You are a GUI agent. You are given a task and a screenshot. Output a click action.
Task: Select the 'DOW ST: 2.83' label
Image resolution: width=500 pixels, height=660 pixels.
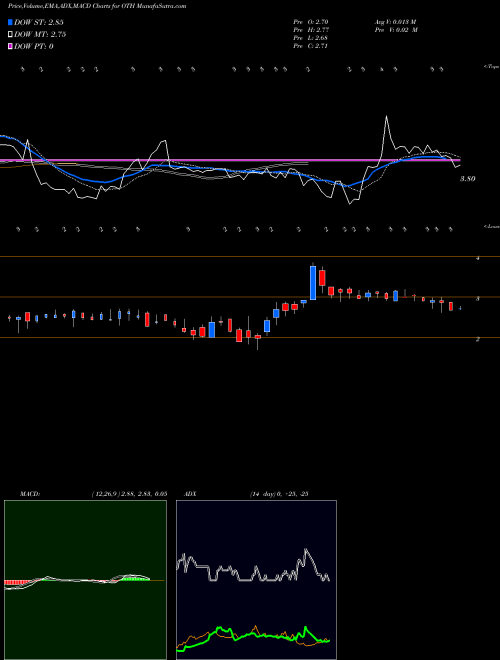[39, 22]
